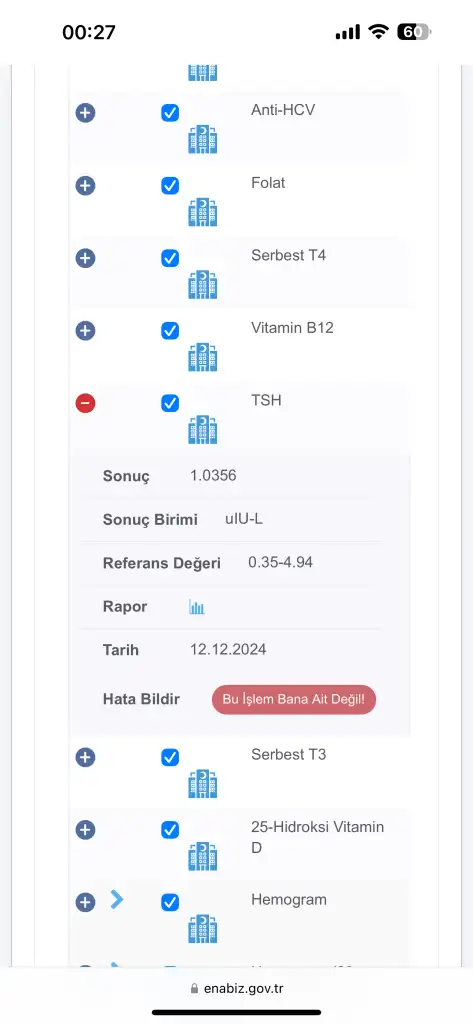Tap hospital icon under Vitamin B12 row
Viewport: 473px width, 1024px height.
[x=203, y=357]
